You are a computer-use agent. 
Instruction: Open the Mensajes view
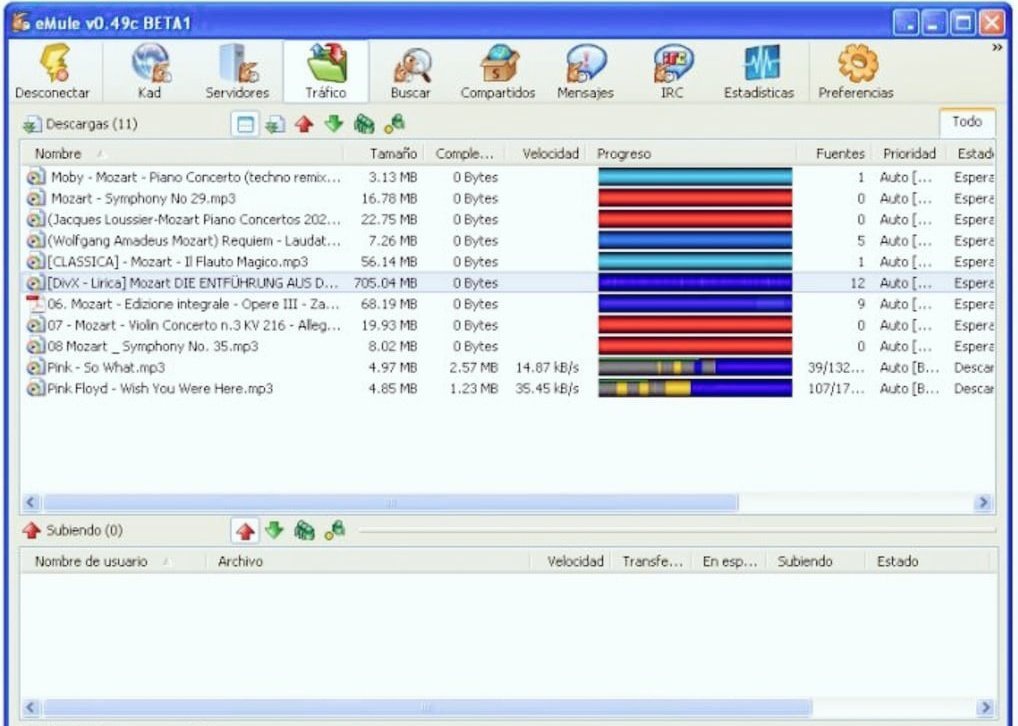point(585,71)
